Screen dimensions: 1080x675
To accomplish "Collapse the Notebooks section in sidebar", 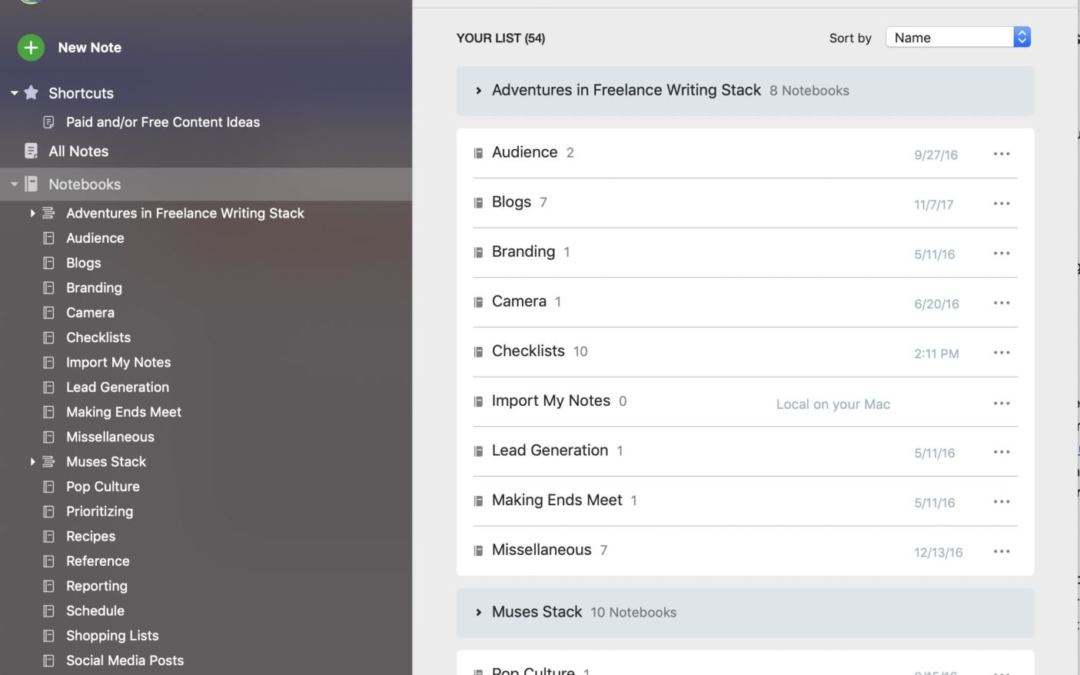I will point(14,184).
